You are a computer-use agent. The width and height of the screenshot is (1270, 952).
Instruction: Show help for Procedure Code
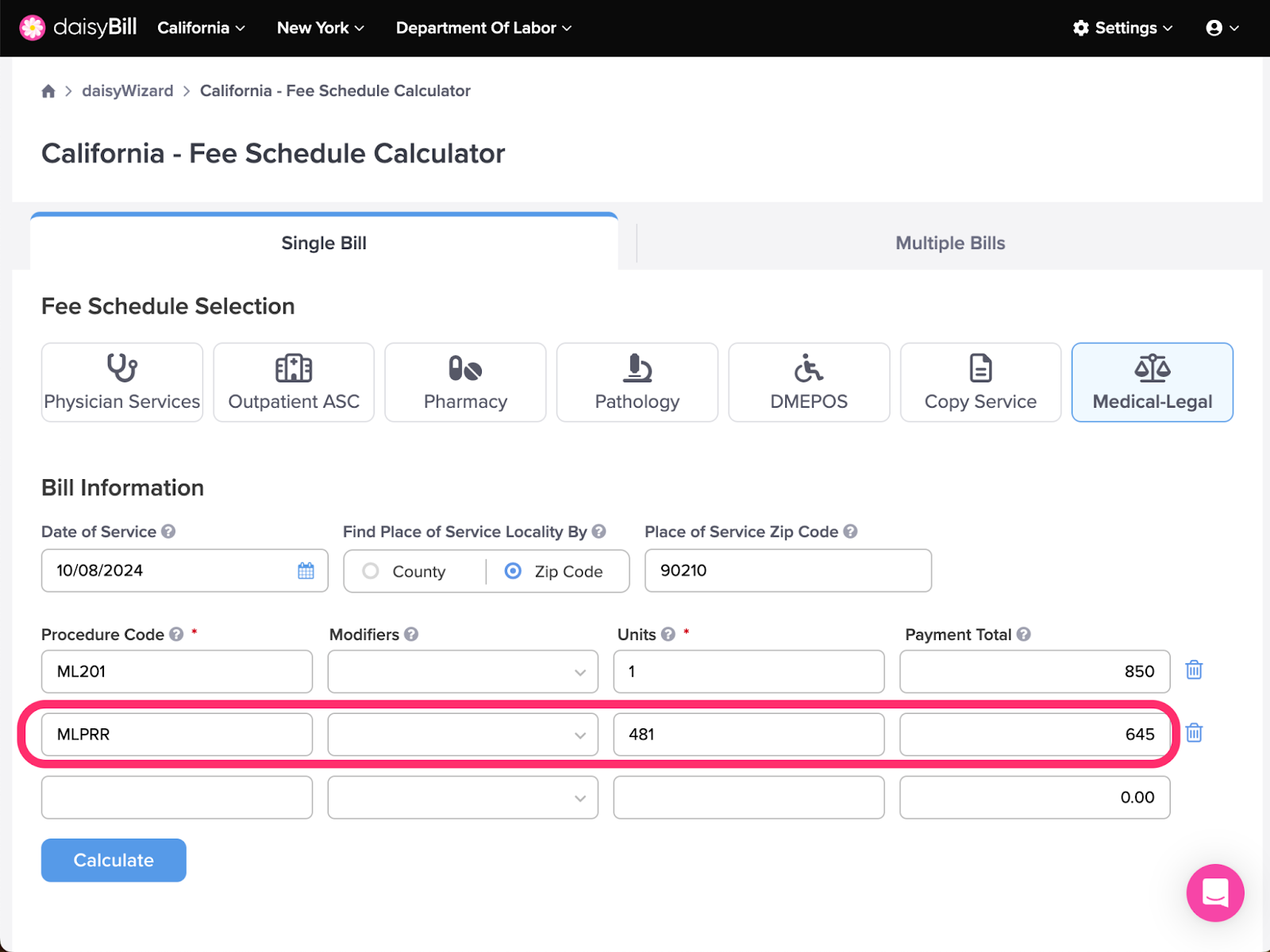(176, 635)
